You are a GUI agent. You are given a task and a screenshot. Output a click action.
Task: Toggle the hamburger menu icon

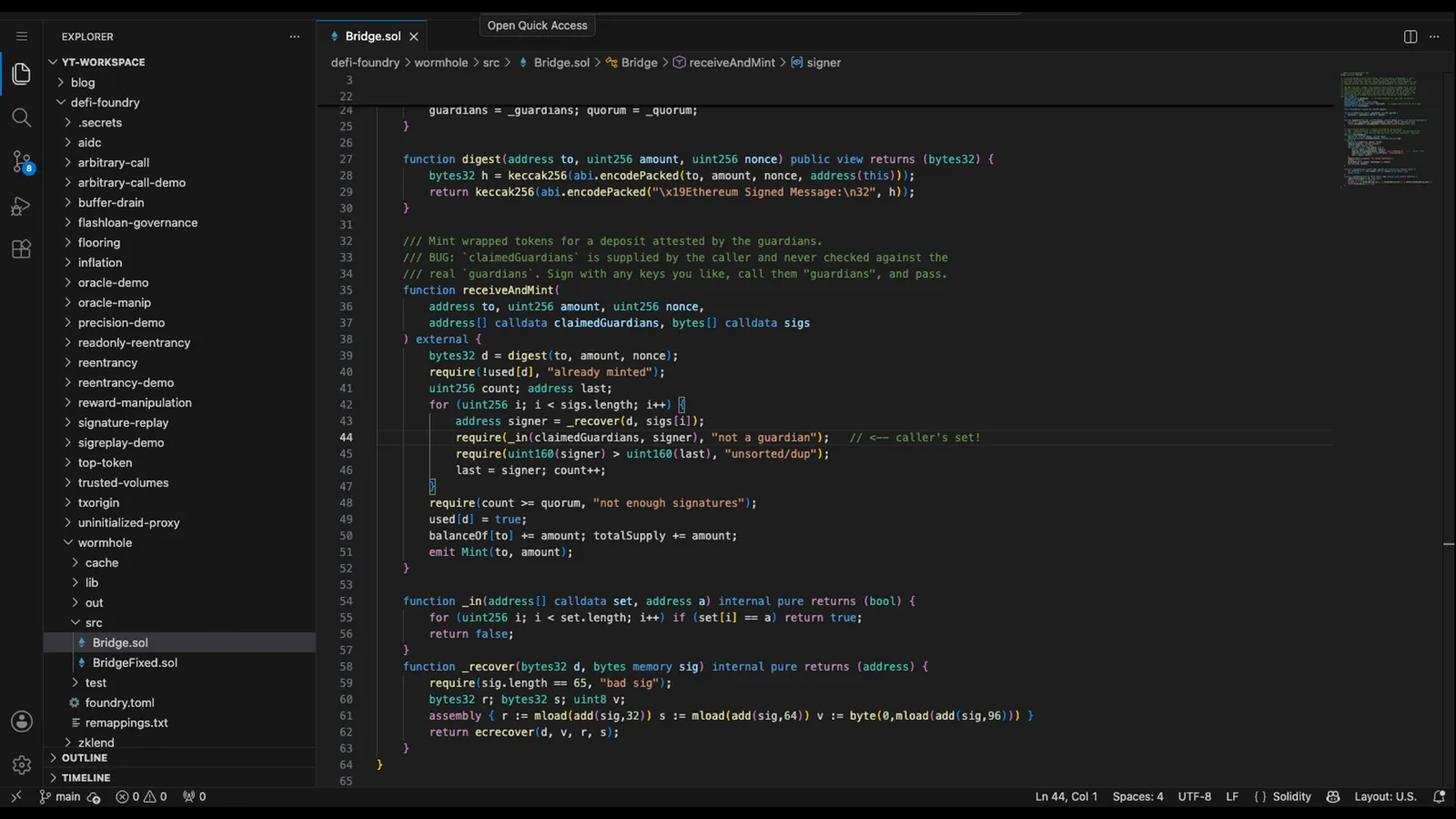(x=21, y=36)
